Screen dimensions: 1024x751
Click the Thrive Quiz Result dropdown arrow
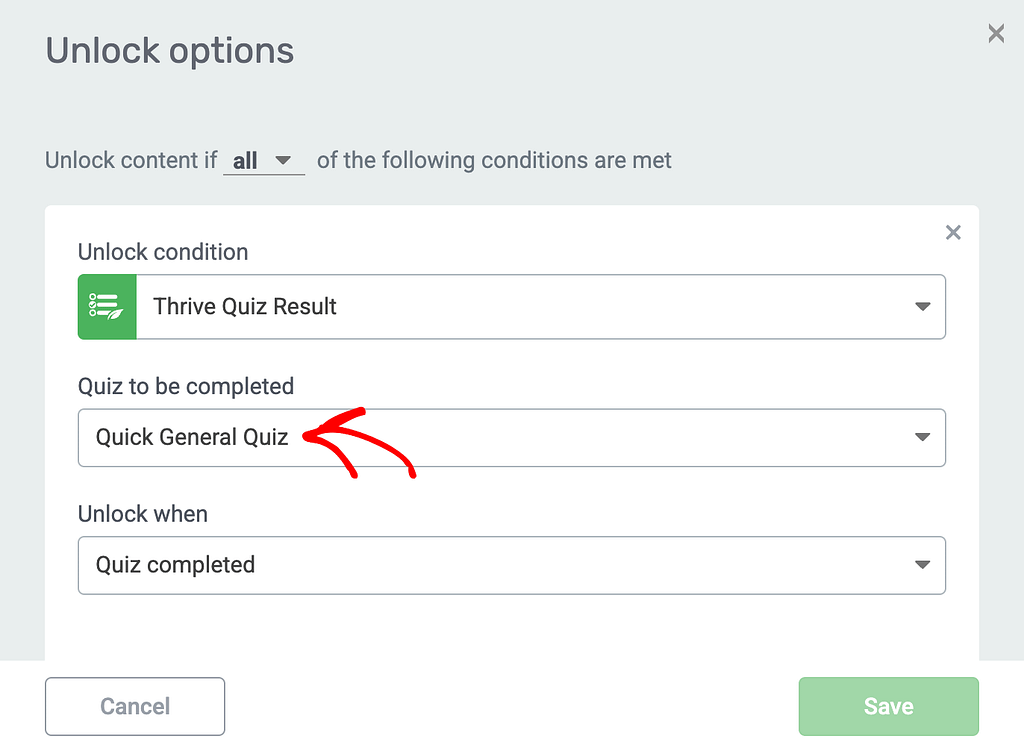922,307
